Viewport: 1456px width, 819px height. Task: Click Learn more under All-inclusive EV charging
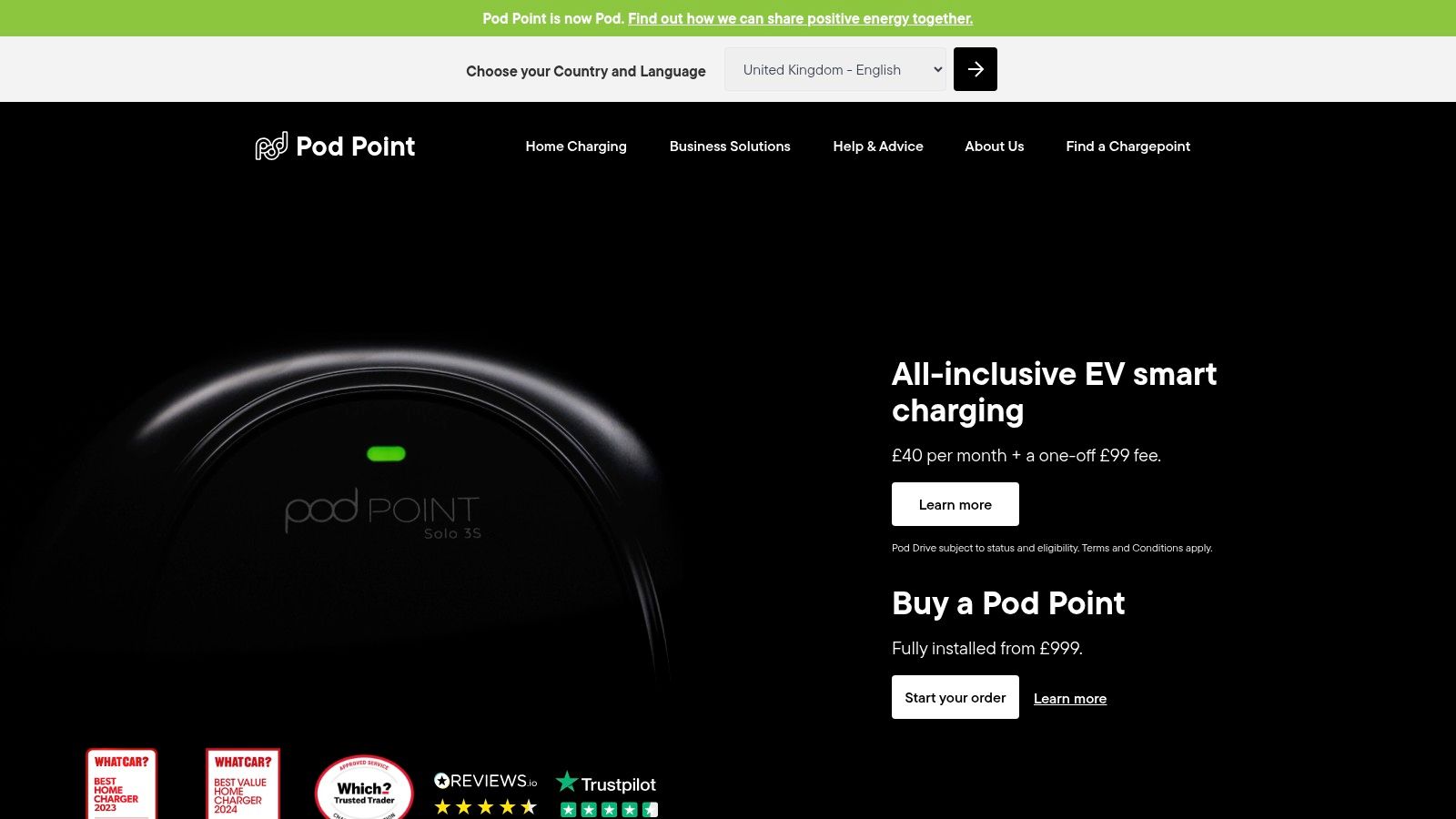point(955,504)
